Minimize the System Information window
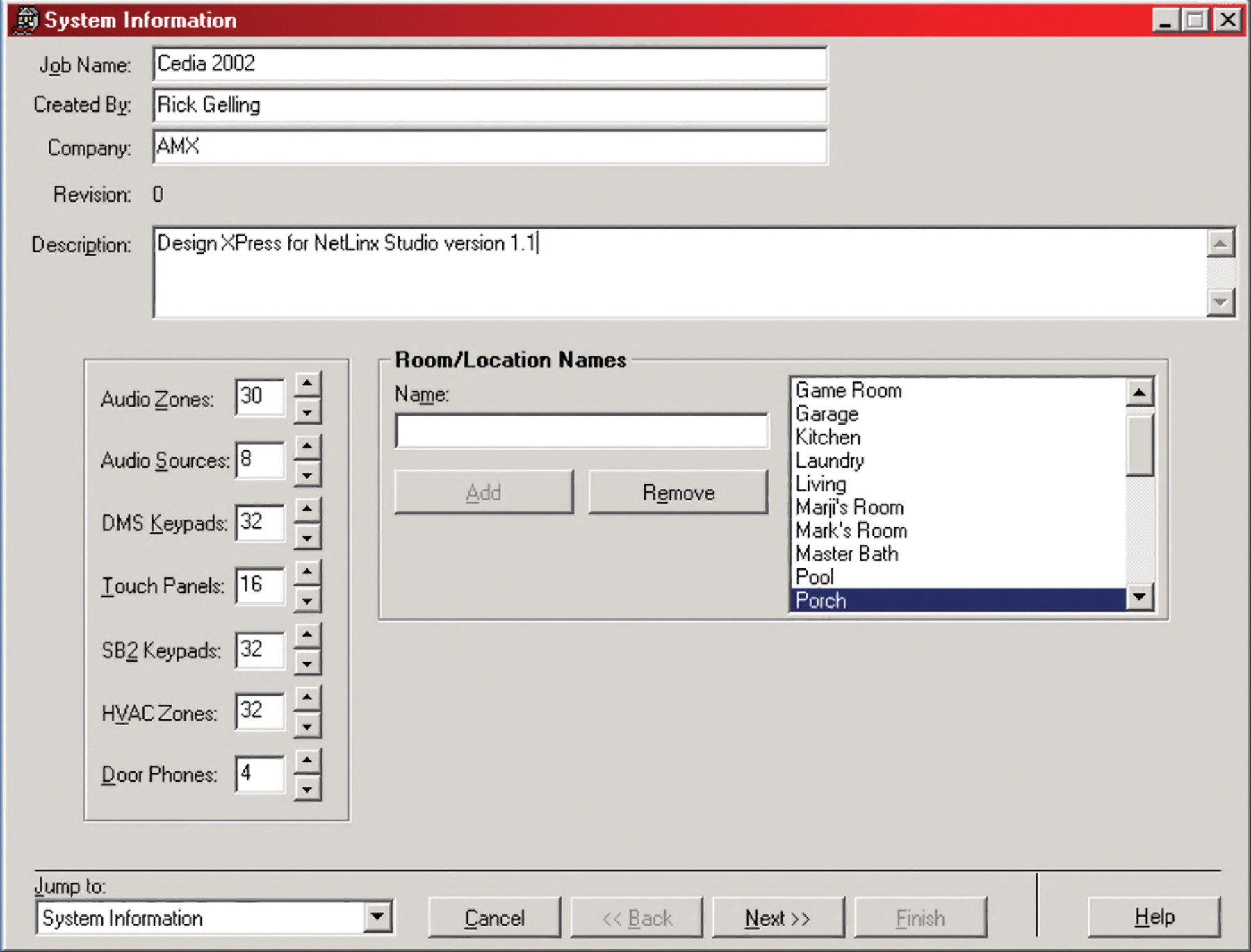This screenshot has height=952, width=1251. 1166,19
